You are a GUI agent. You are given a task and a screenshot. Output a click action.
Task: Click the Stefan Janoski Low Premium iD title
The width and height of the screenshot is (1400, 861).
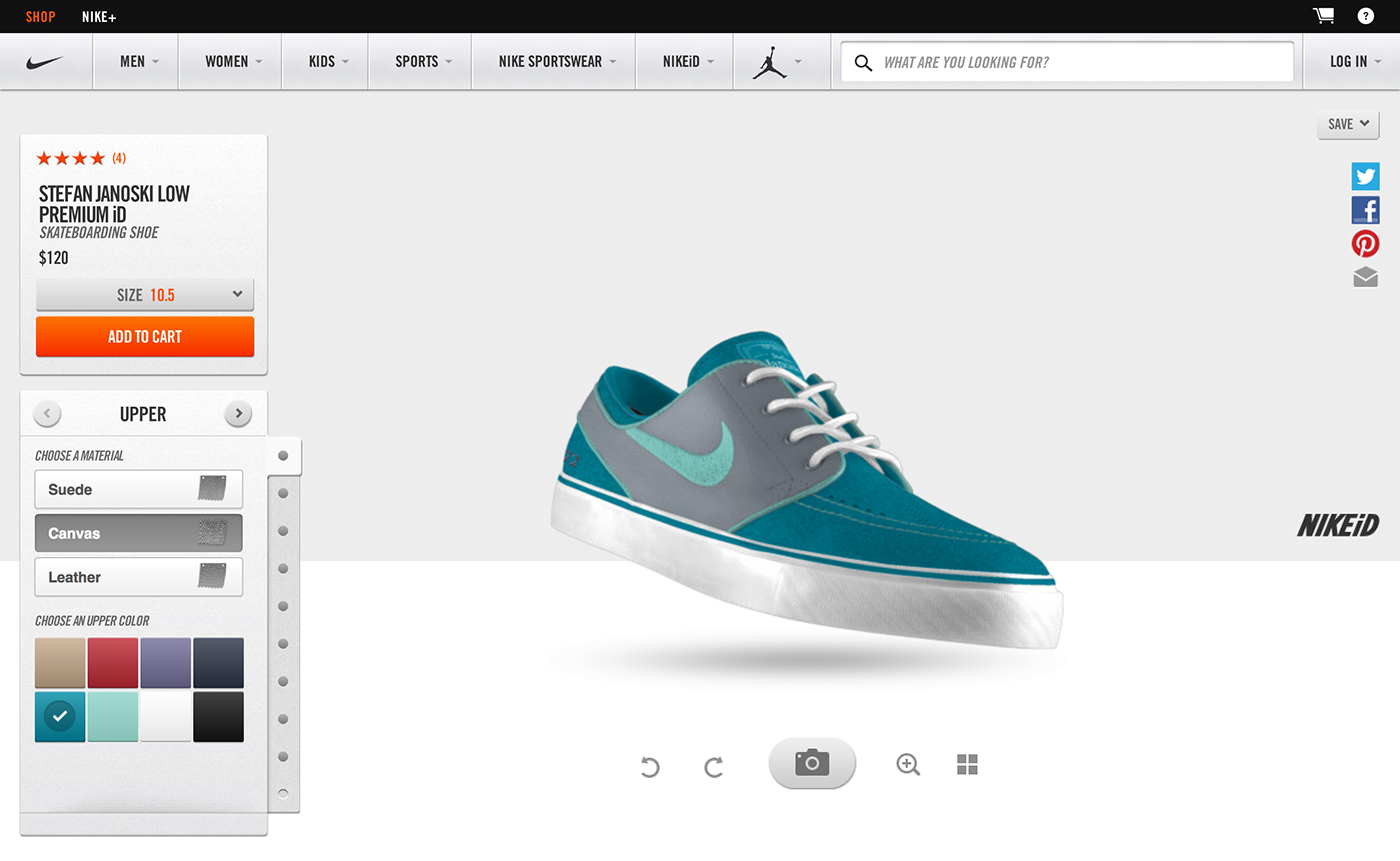[x=114, y=204]
